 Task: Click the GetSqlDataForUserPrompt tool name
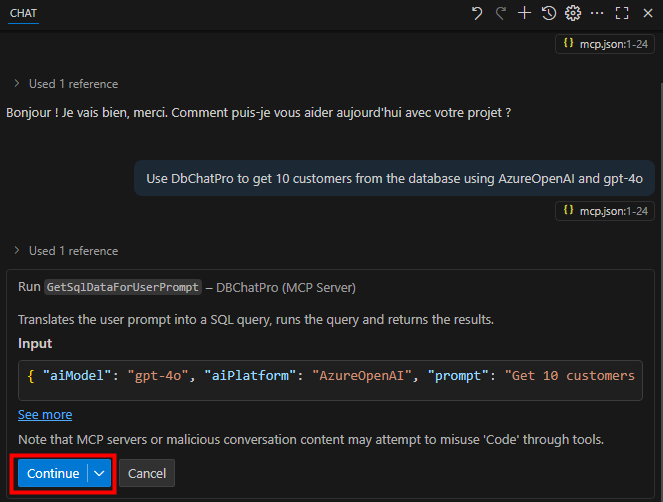click(123, 287)
